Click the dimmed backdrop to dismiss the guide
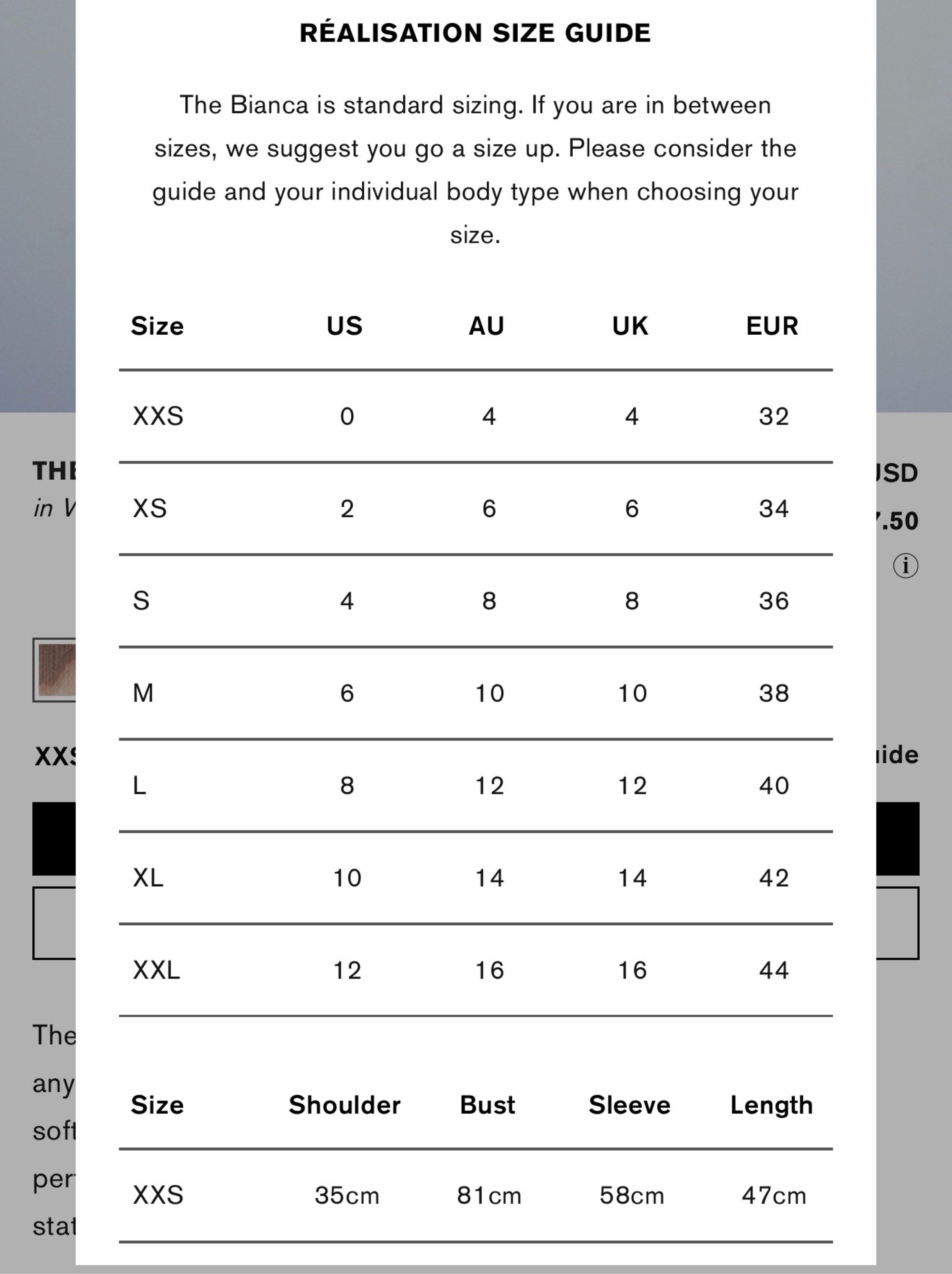This screenshot has width=952, height=1274. tap(37, 230)
